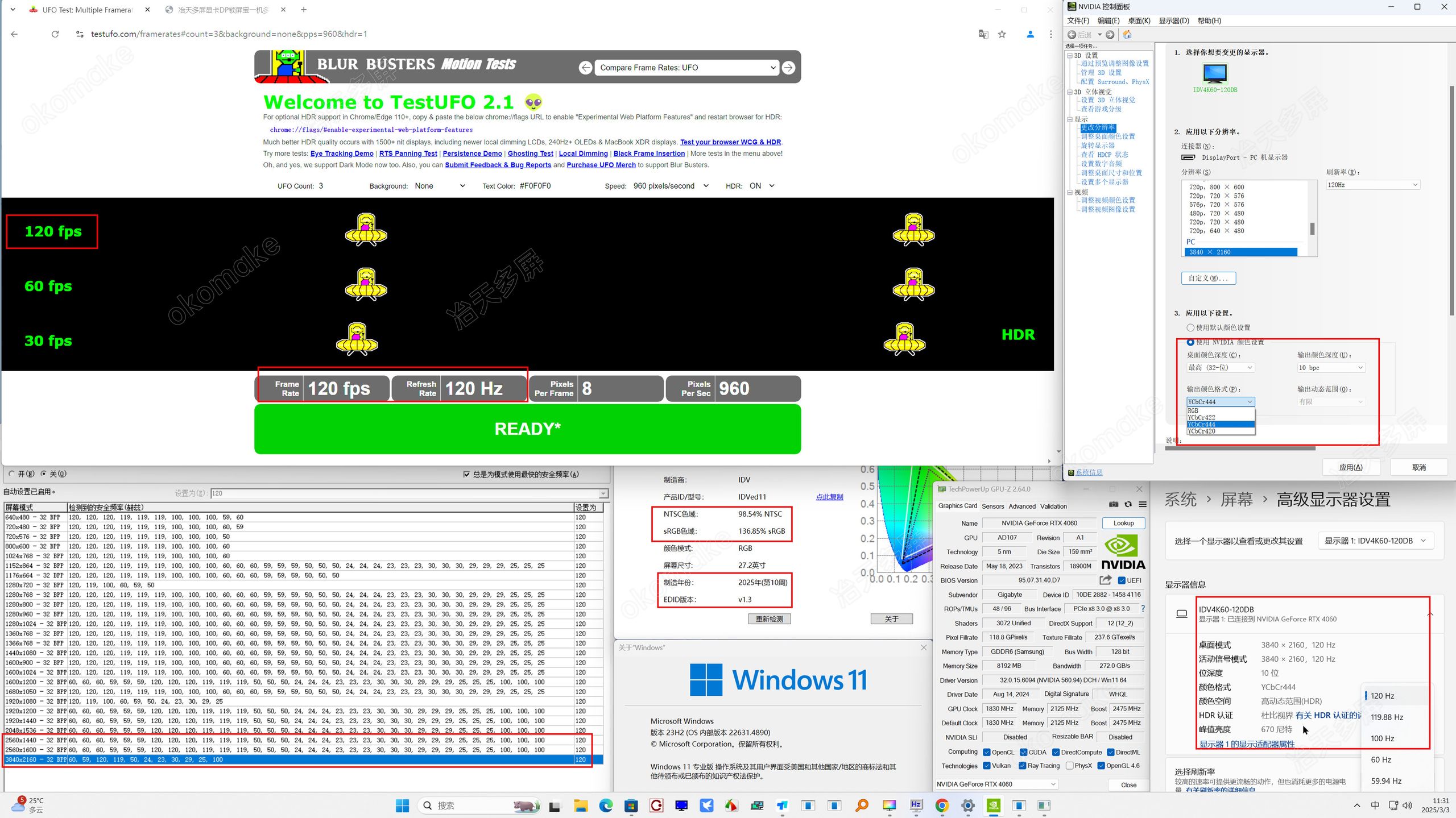This screenshot has height=818, width=1456.
Task: Toggle the OpenCL checkbox
Action: pyautogui.click(x=987, y=752)
